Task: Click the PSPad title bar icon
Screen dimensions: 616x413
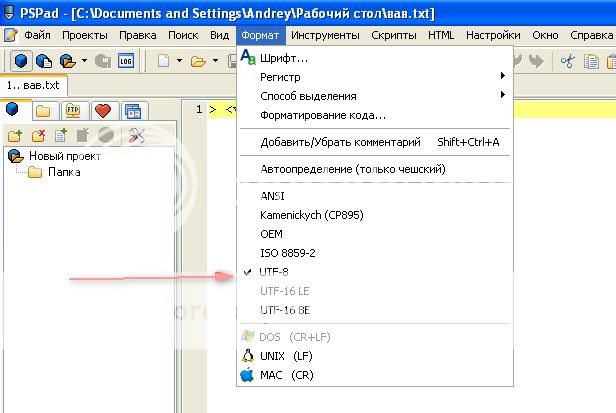Action: coord(9,12)
